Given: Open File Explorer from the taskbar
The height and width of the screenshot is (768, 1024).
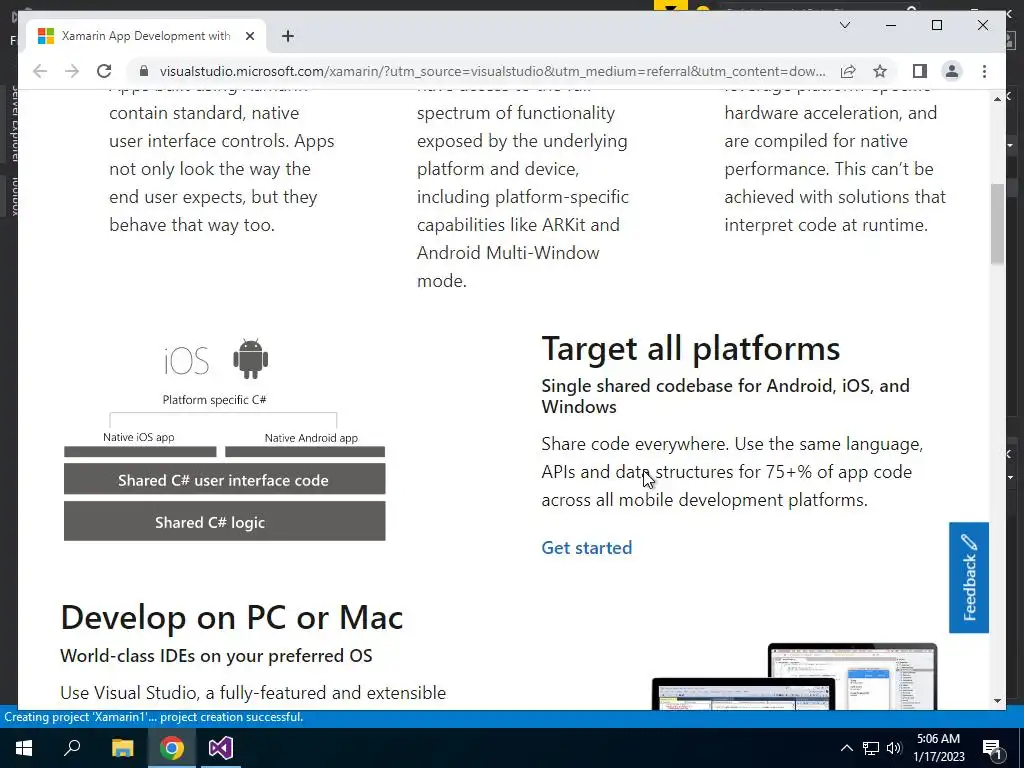Looking at the screenshot, I should (x=122, y=748).
